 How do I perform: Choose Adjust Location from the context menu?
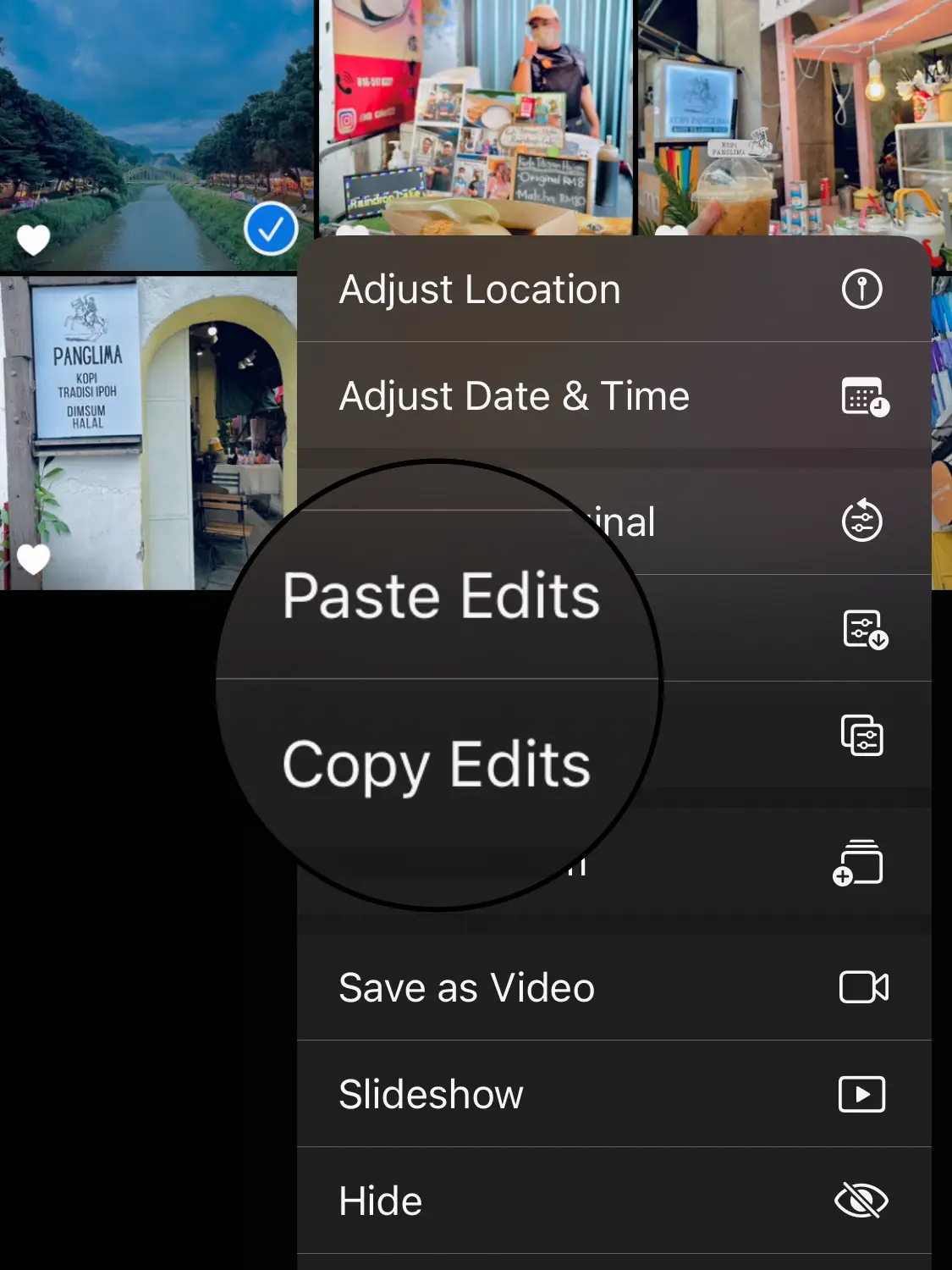480,290
